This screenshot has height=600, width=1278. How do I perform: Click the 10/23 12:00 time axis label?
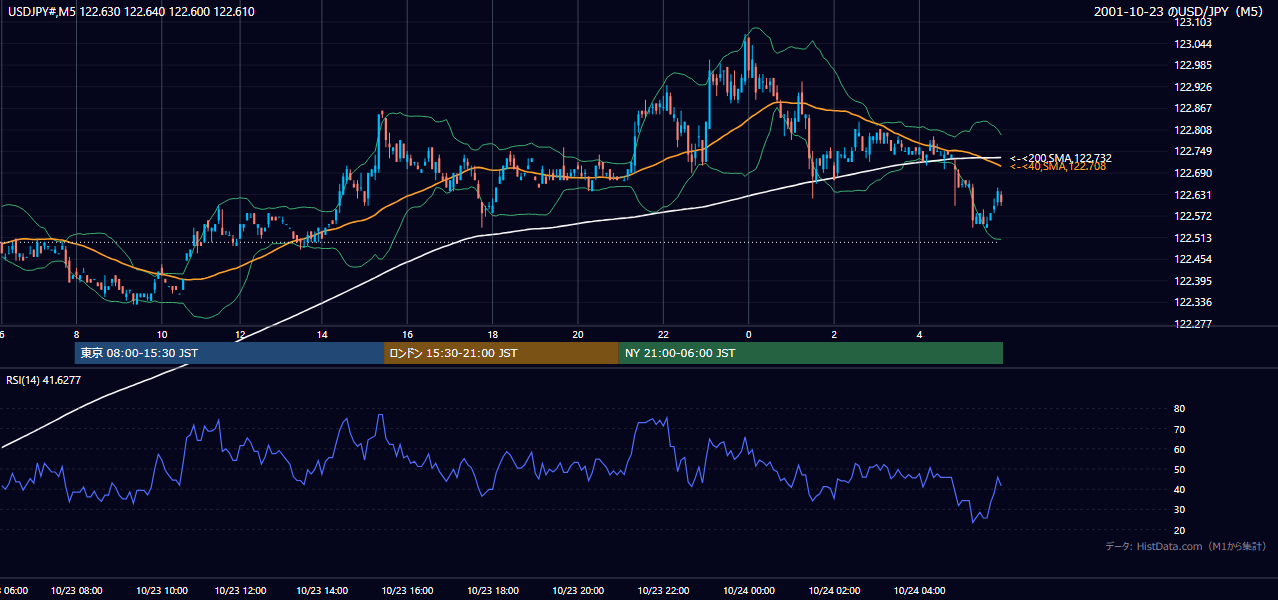[x=239, y=590]
